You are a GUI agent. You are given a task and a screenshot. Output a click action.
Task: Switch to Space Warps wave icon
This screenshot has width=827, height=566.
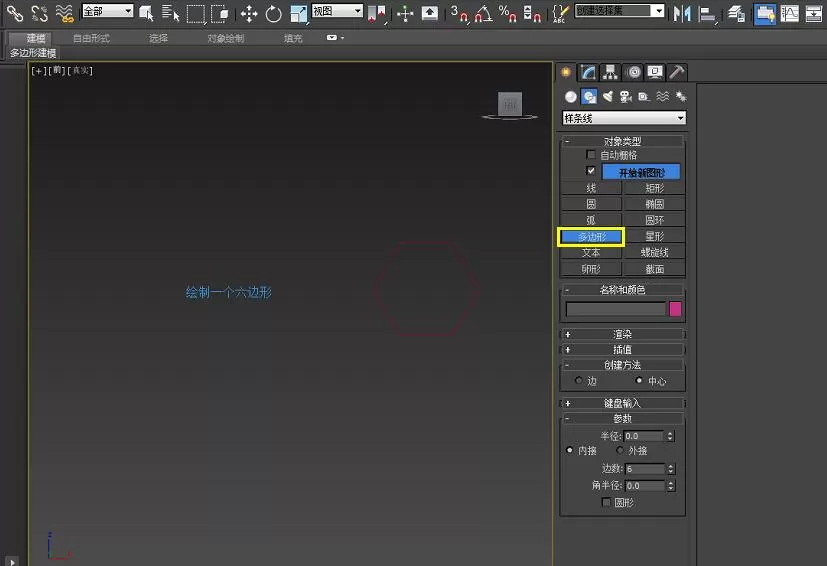pos(662,97)
